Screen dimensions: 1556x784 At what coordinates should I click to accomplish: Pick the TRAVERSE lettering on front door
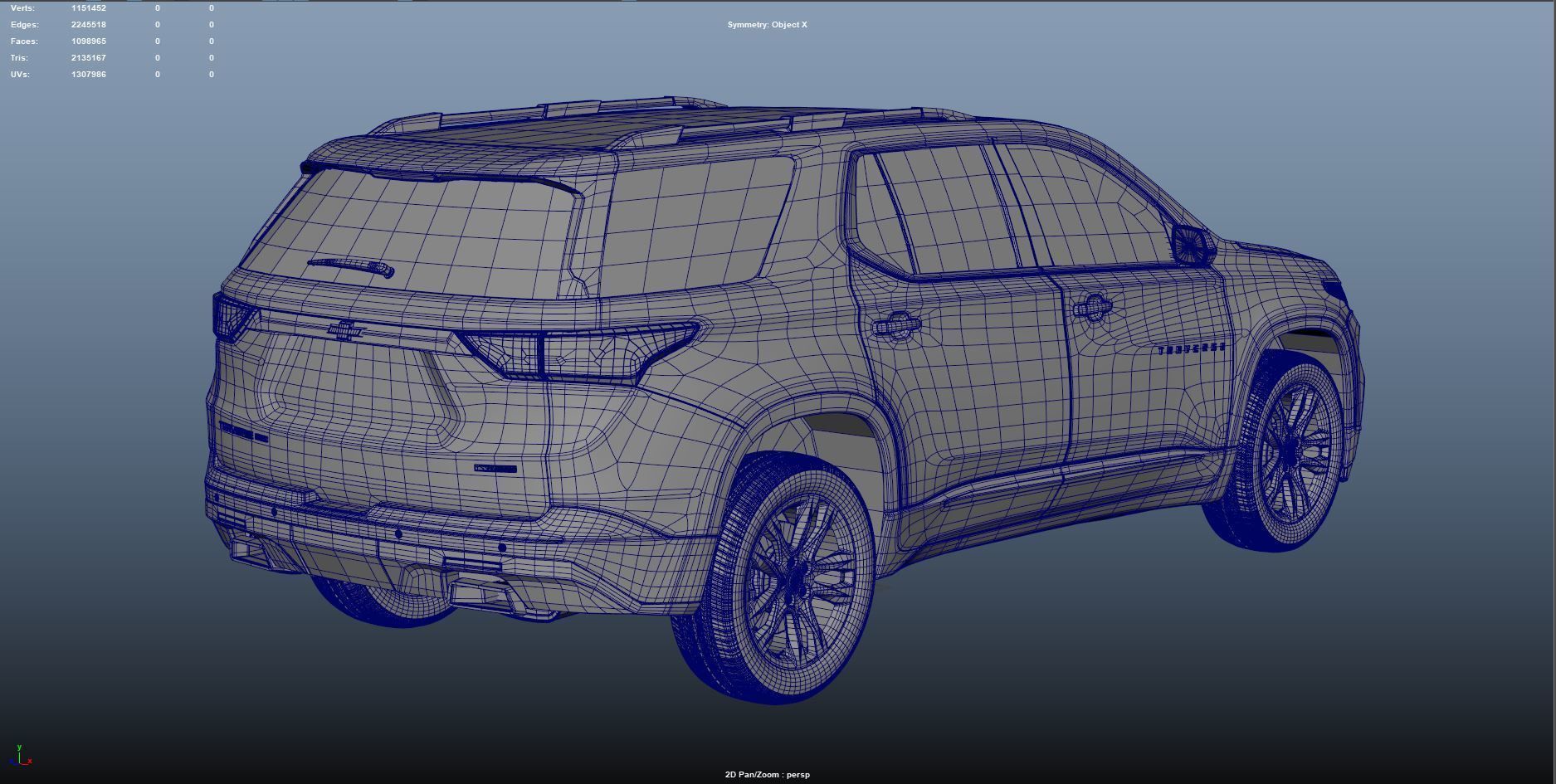tap(1192, 349)
